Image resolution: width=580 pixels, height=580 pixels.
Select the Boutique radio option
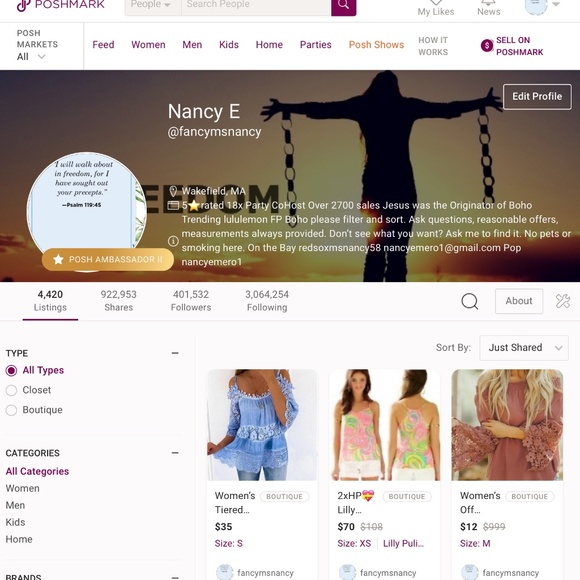(x=11, y=410)
